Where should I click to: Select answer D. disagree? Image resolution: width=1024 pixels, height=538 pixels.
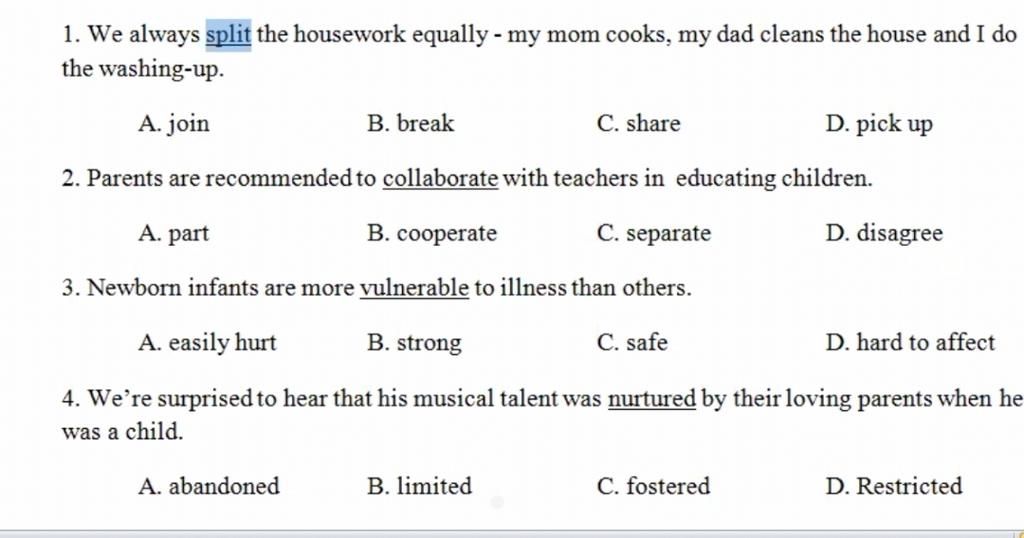pyautogui.click(x=884, y=233)
